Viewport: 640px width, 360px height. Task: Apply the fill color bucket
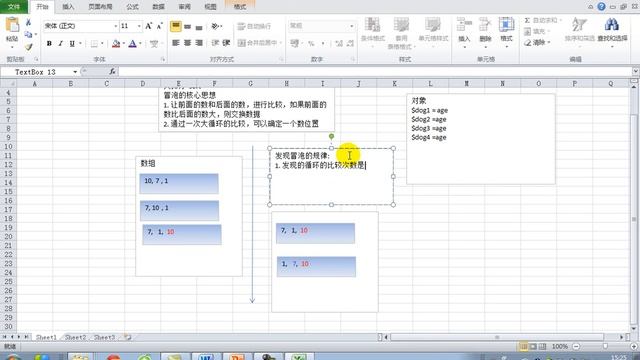click(x=116, y=43)
